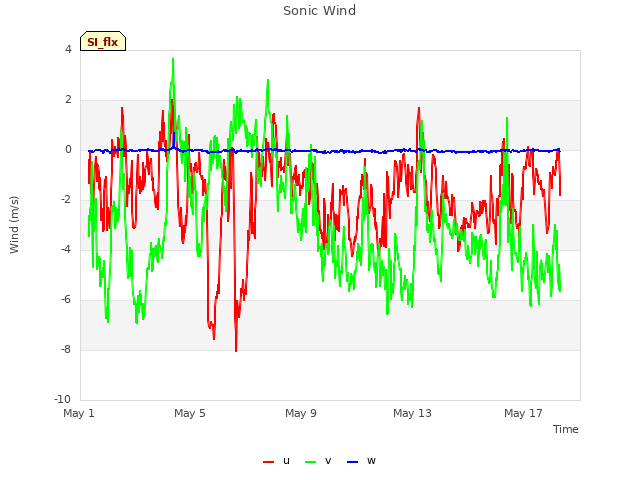Click the y-axis tick label -4
This screenshot has height=480, width=640.
point(67,249)
